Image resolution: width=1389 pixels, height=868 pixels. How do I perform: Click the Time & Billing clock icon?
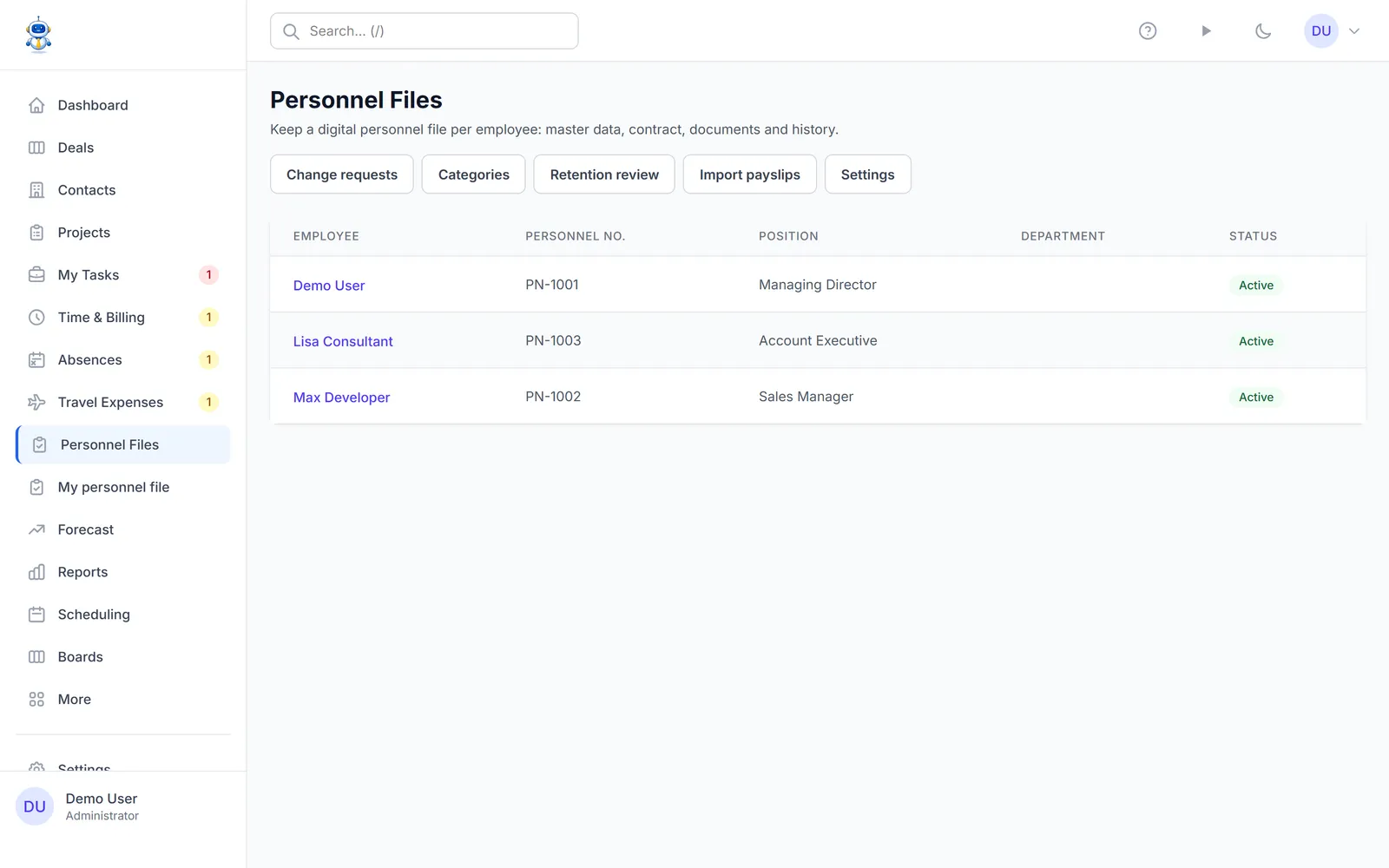(36, 318)
